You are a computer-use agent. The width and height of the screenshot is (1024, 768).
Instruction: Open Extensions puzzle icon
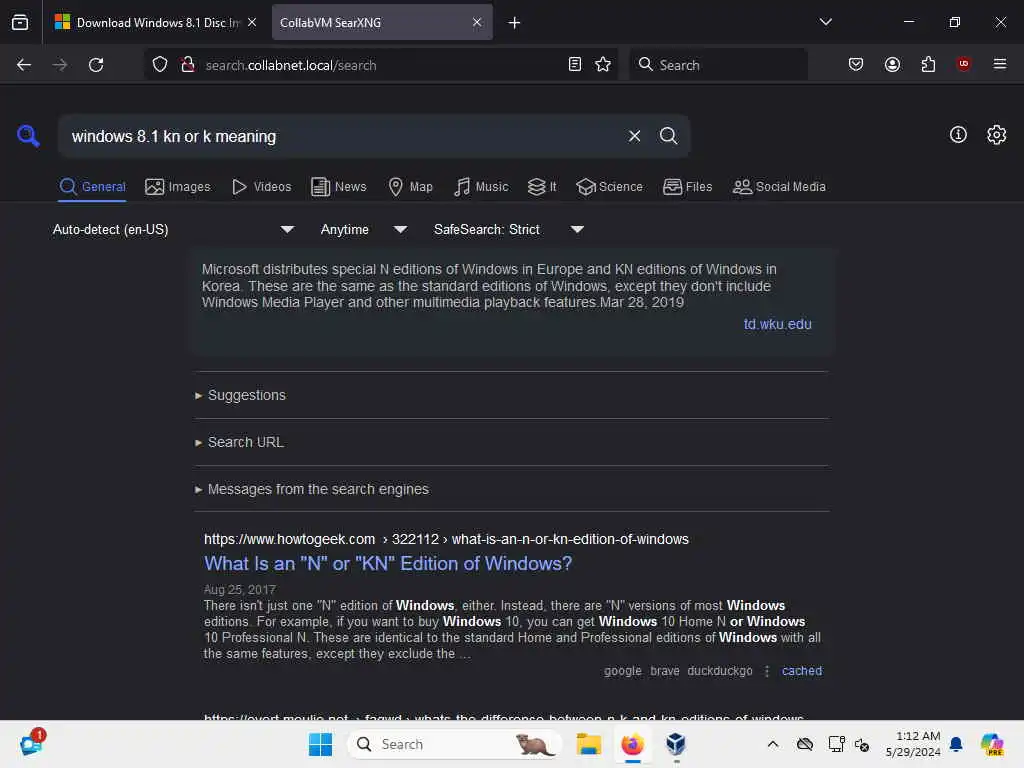[x=928, y=64]
